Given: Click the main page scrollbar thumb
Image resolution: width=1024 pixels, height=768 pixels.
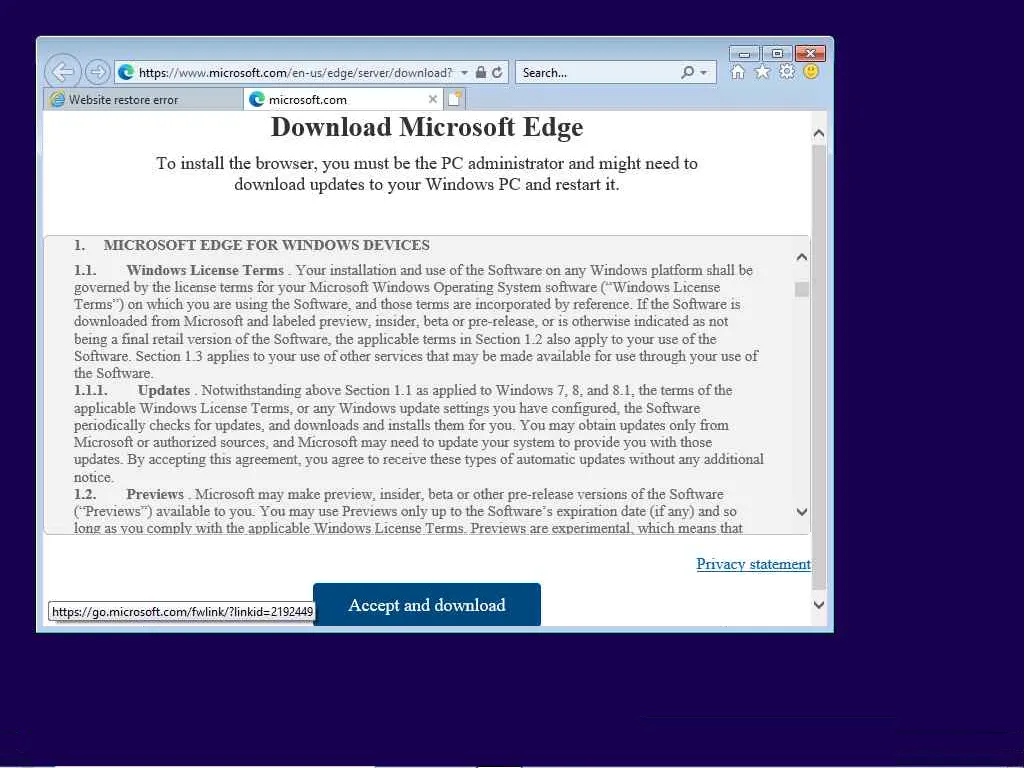Looking at the screenshot, I should point(819,366).
